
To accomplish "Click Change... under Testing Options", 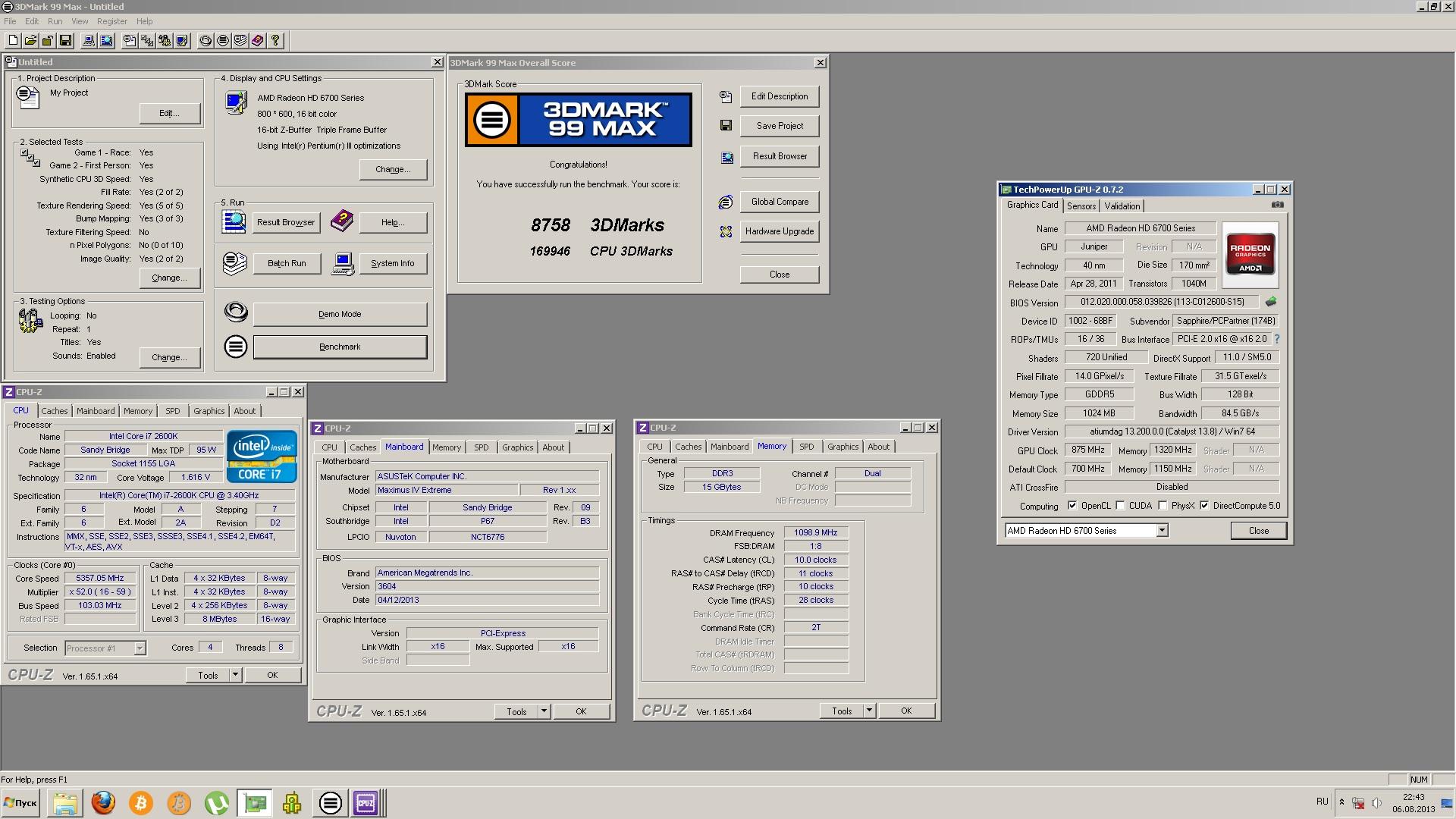I will 169,357.
